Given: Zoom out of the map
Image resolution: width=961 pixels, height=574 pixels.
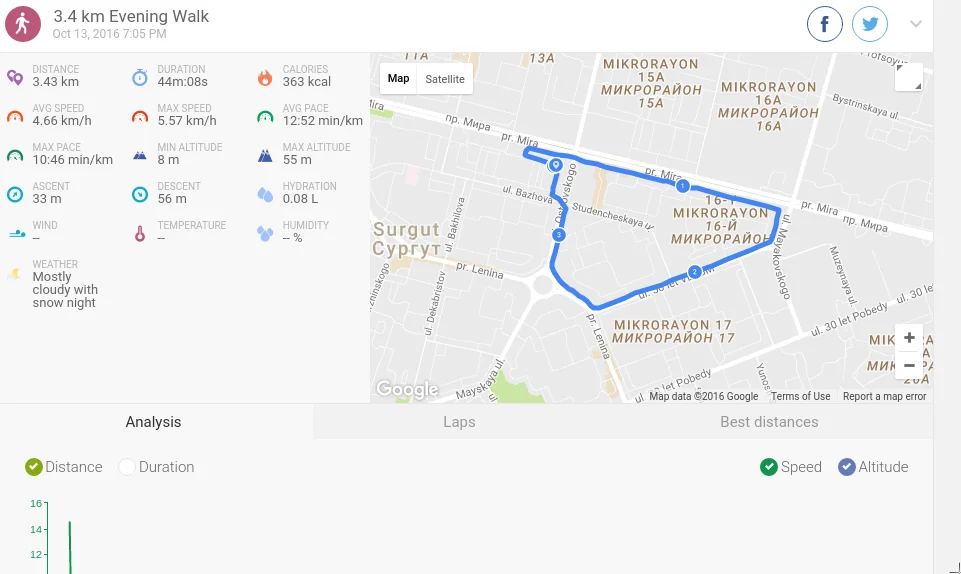Looking at the screenshot, I should [909, 366].
